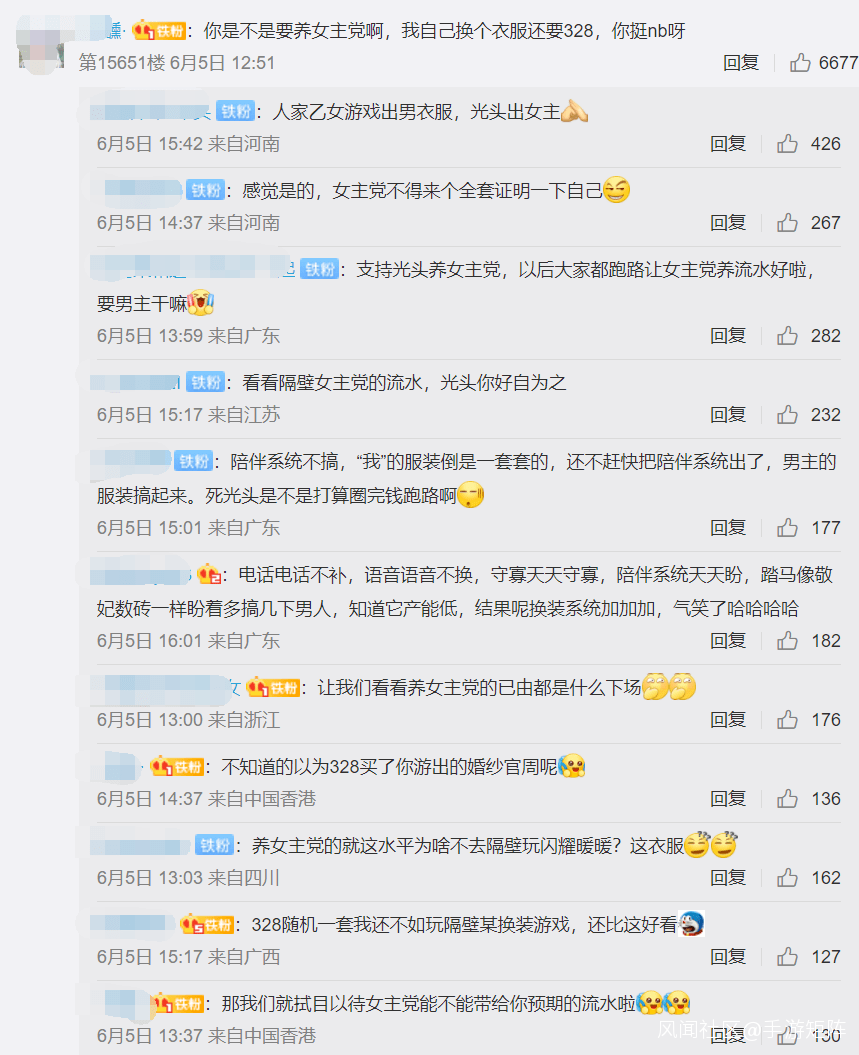
Task: Reply to the 13:00 Zhejiang comment
Action: pos(729,720)
